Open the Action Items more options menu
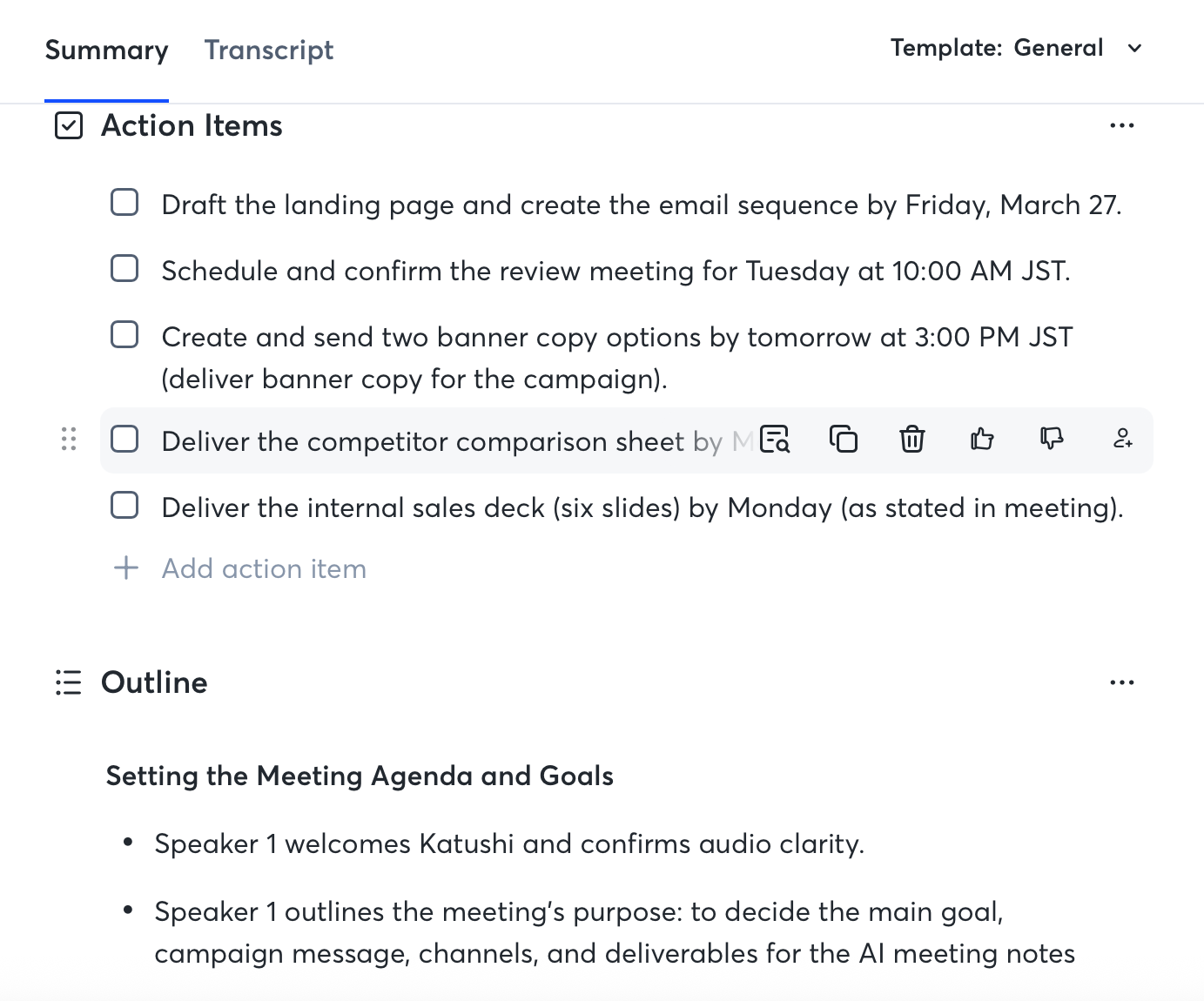1204x1001 pixels. coord(1121,126)
